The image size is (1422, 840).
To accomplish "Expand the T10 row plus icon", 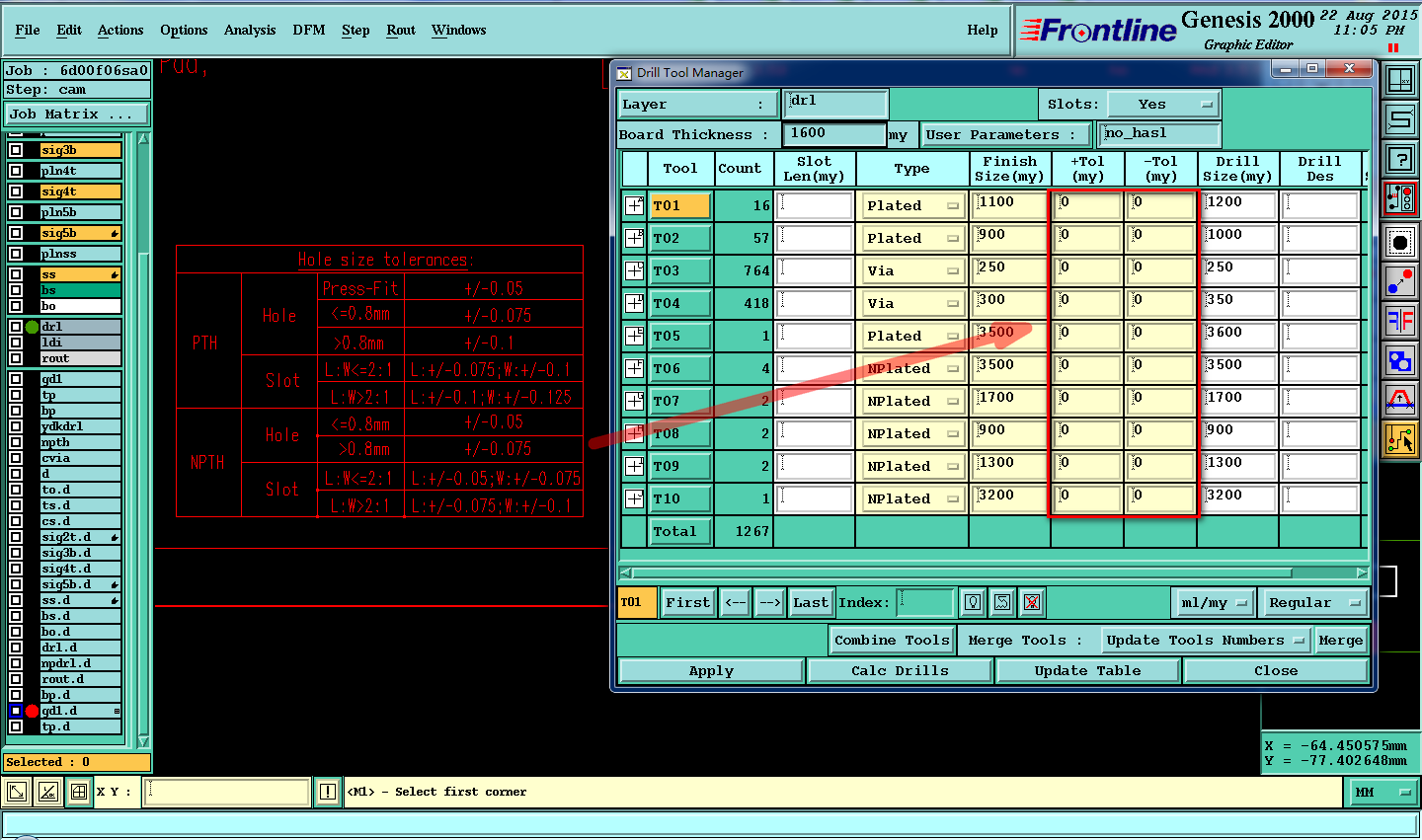I will [634, 498].
